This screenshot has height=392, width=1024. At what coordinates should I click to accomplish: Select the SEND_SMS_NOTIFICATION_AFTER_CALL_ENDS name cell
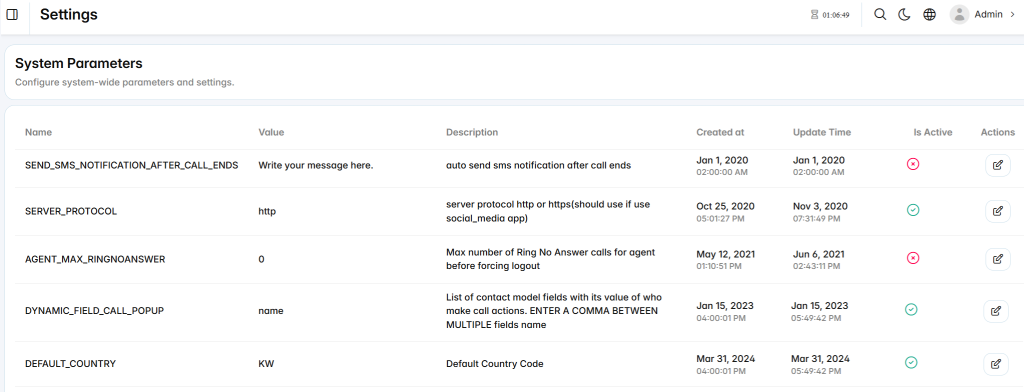(131, 165)
